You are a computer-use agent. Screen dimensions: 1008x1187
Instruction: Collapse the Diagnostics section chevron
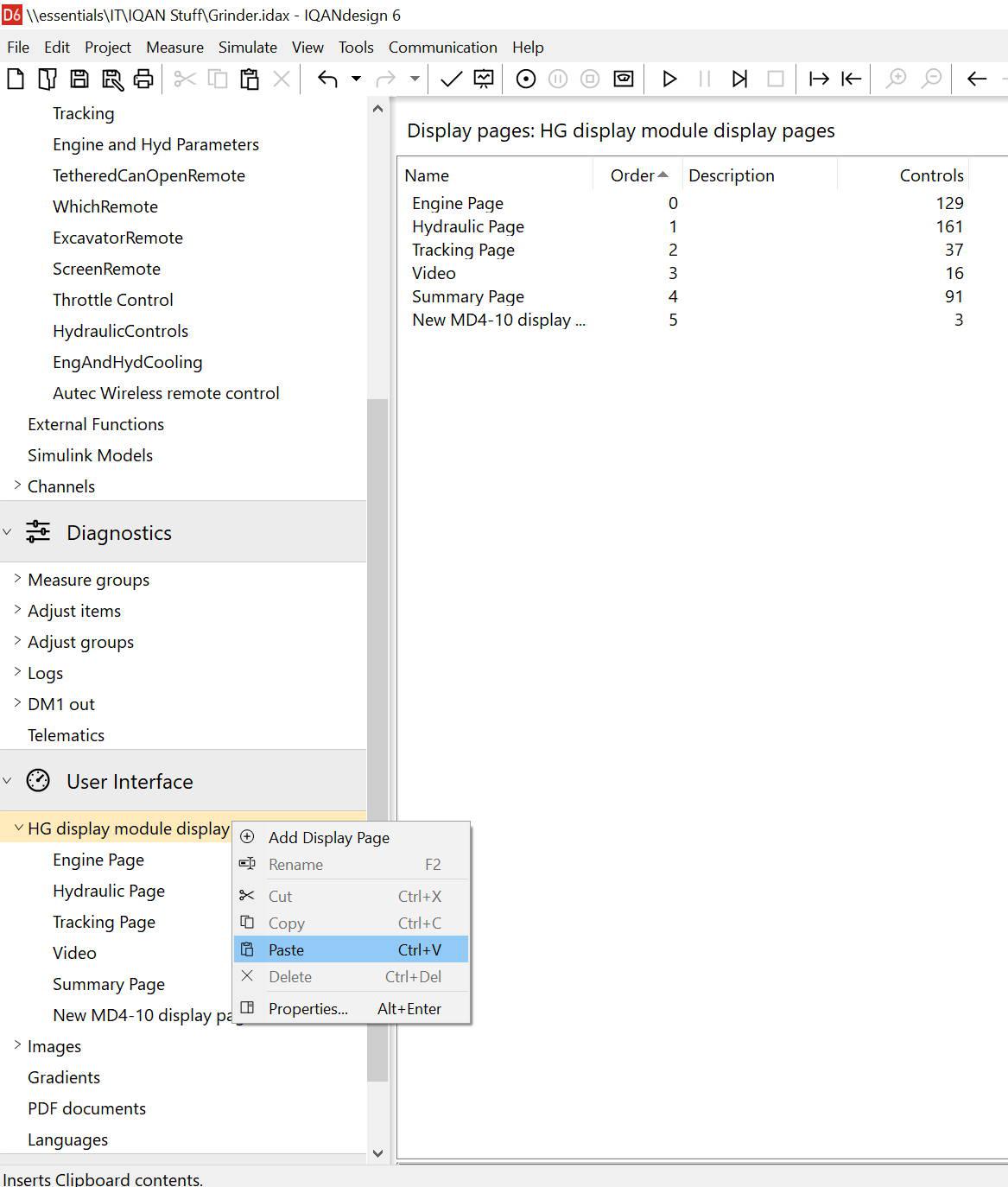8,532
